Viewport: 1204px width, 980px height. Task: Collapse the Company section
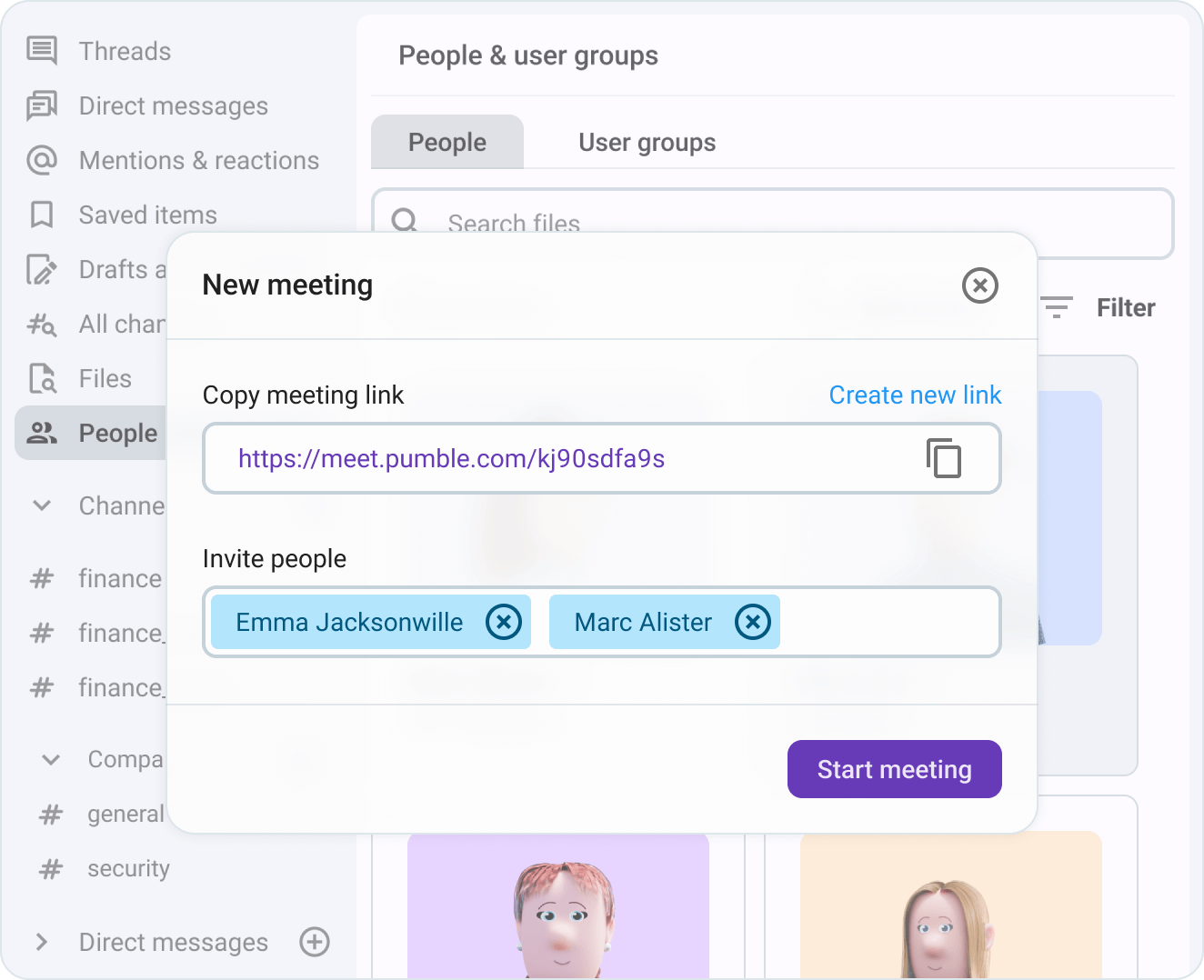[50, 759]
